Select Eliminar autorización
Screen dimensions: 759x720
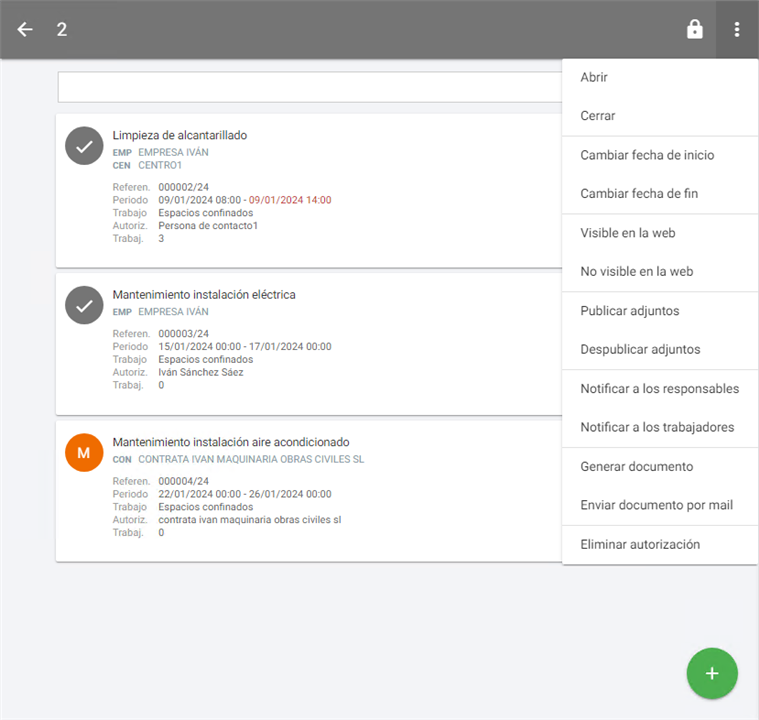pyautogui.click(x=640, y=545)
